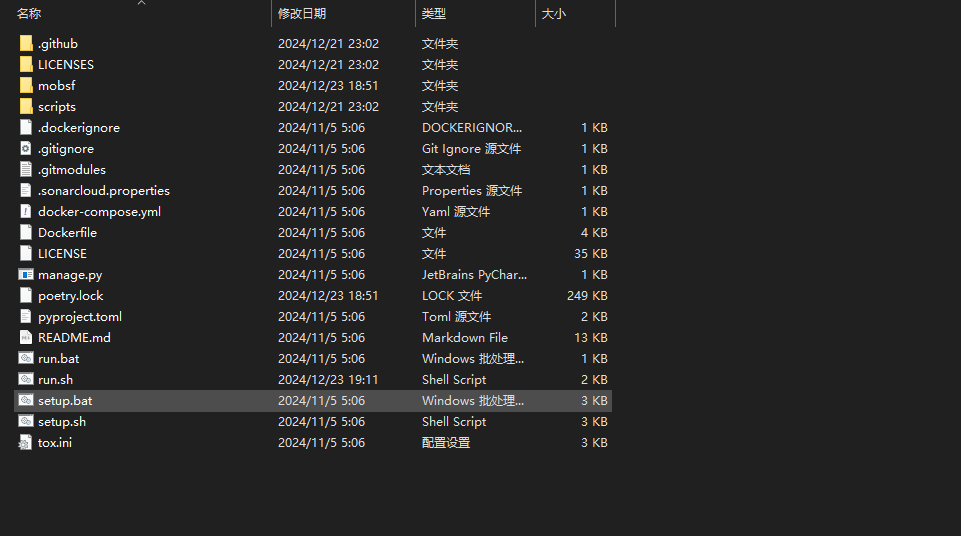Select the setup.sh file name

62,421
